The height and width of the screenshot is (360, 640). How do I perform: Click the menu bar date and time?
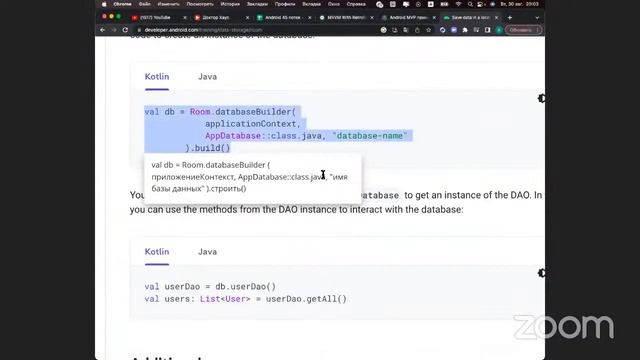[x=520, y=4]
